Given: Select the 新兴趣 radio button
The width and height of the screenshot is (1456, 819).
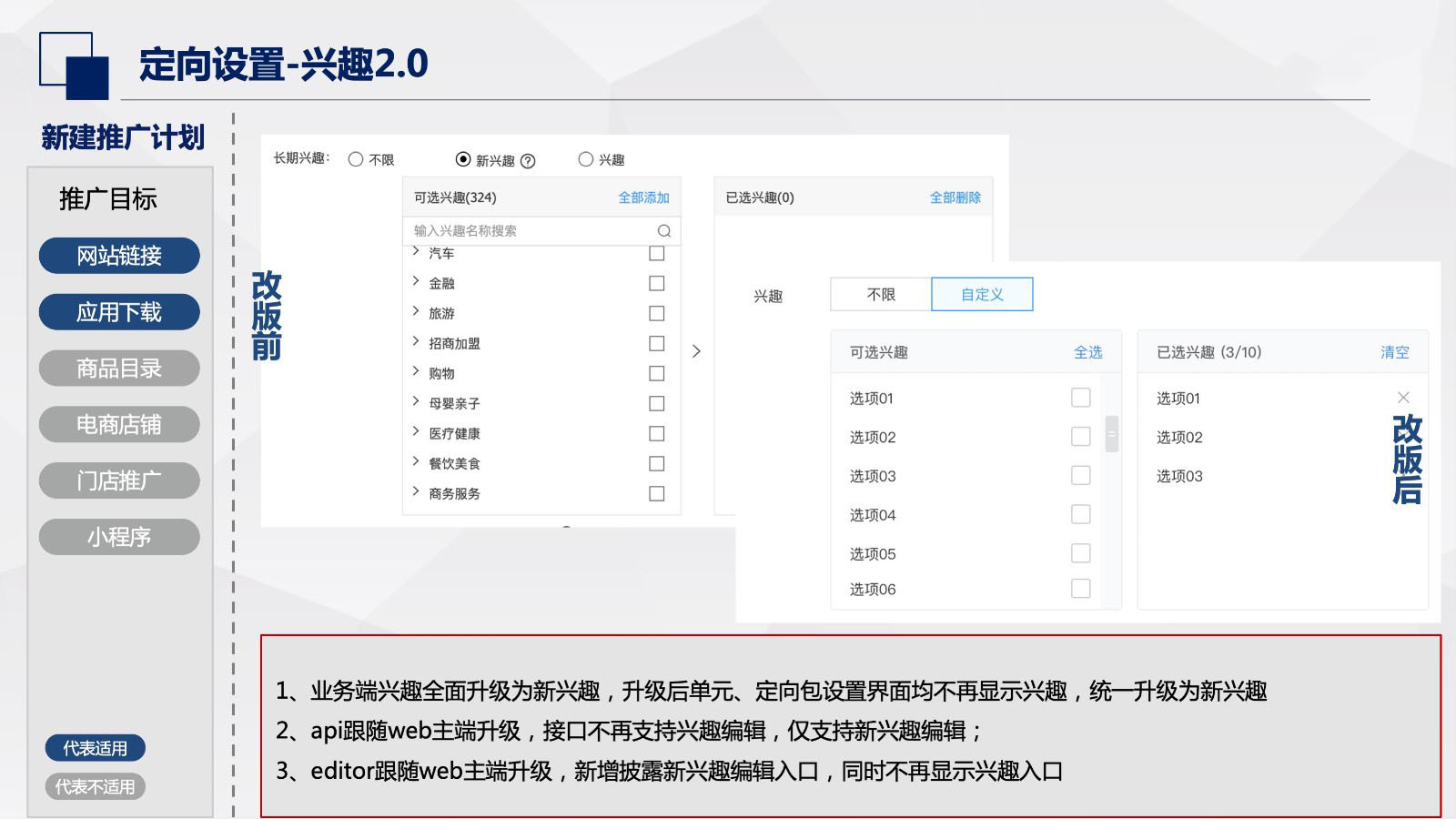Looking at the screenshot, I should tap(463, 159).
